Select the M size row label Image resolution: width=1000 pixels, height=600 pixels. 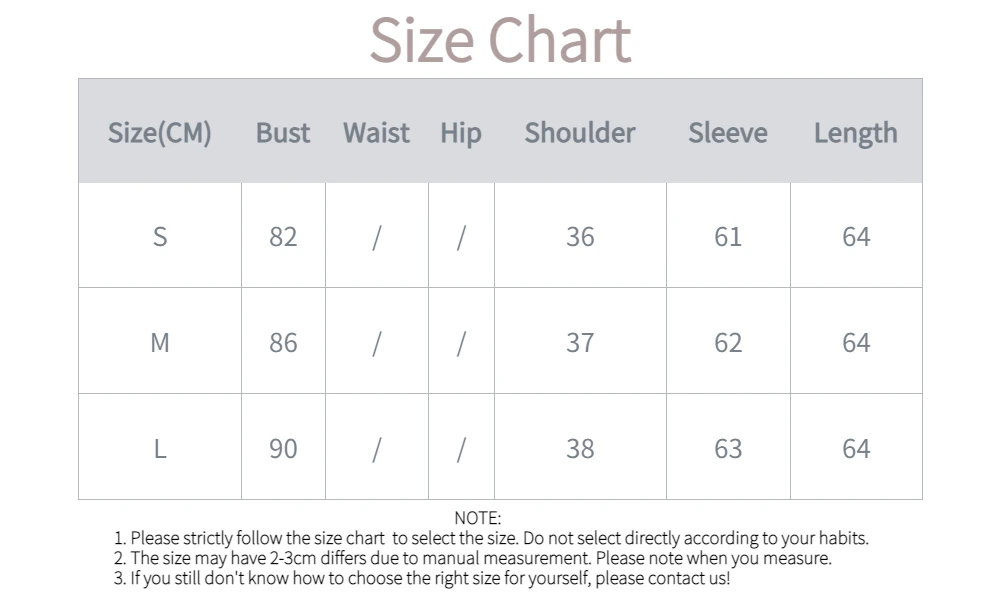point(160,343)
